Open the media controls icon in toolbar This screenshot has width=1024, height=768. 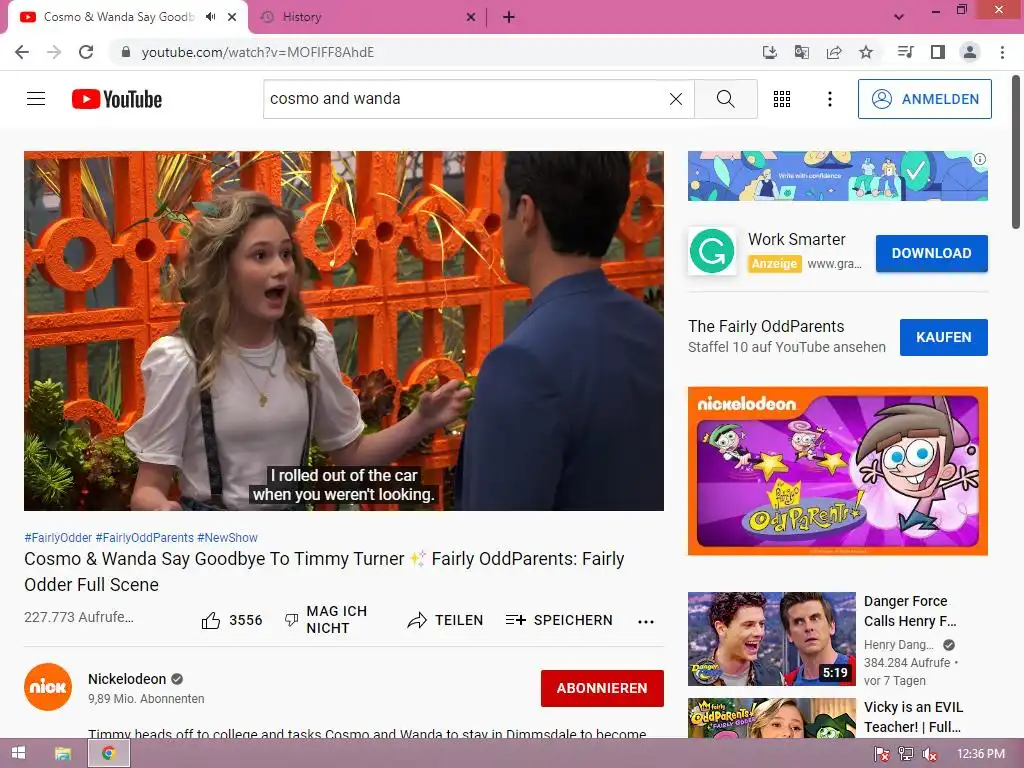tap(905, 52)
